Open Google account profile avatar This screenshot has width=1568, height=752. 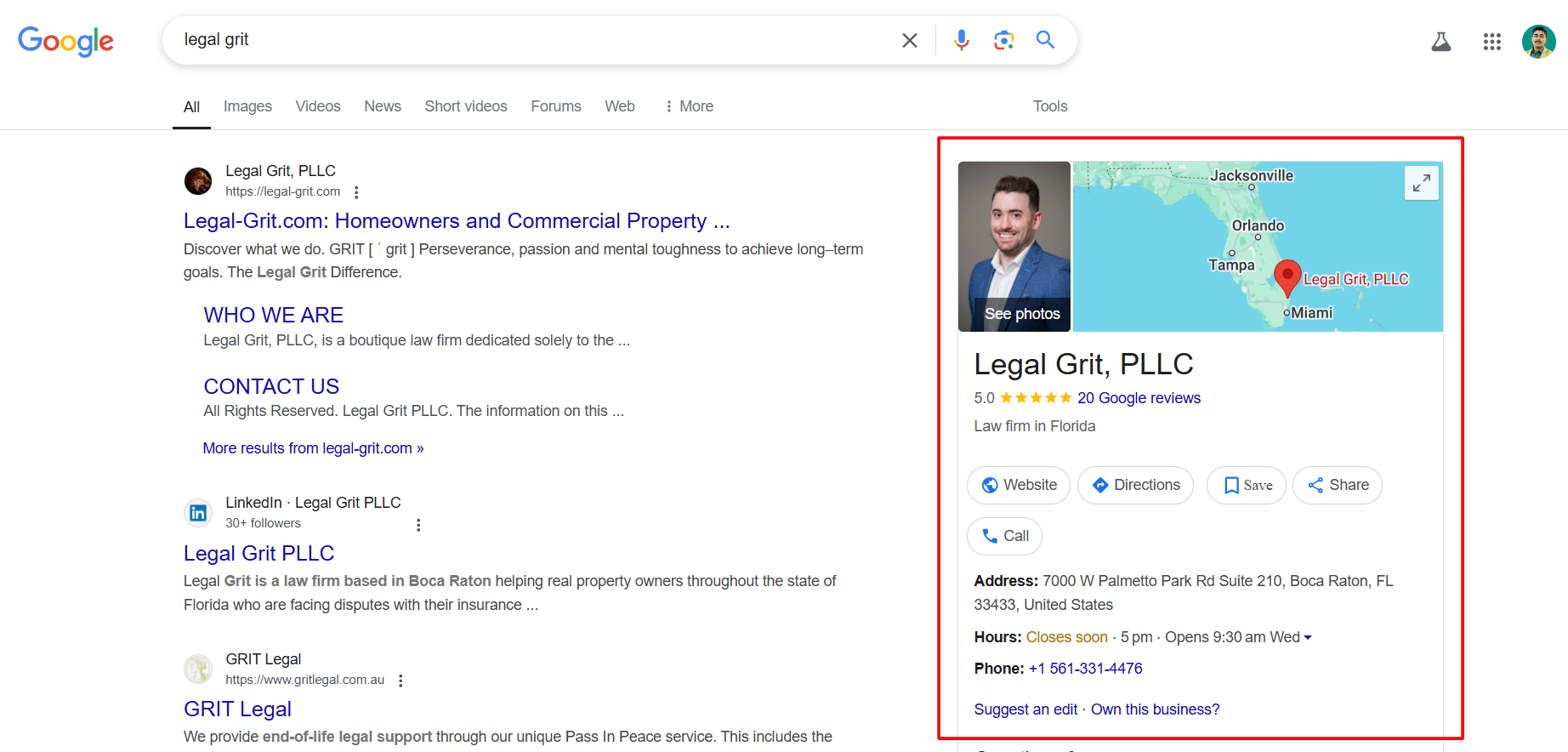[x=1538, y=41]
